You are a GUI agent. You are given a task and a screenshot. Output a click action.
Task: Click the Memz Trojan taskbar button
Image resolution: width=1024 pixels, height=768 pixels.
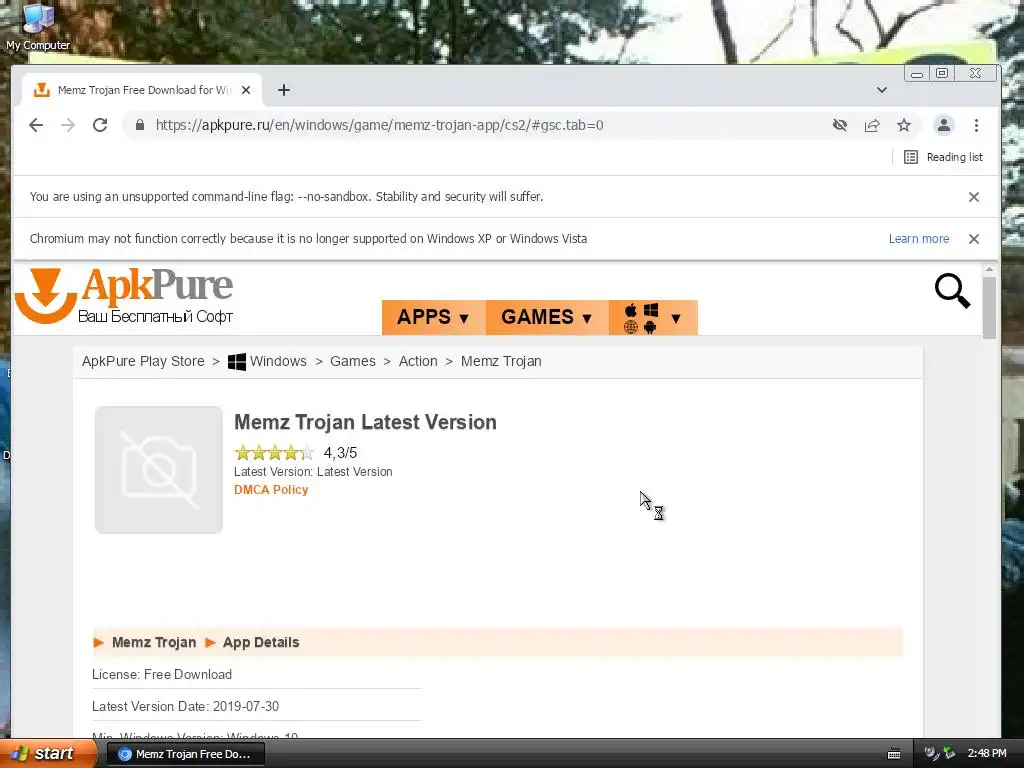coord(185,754)
